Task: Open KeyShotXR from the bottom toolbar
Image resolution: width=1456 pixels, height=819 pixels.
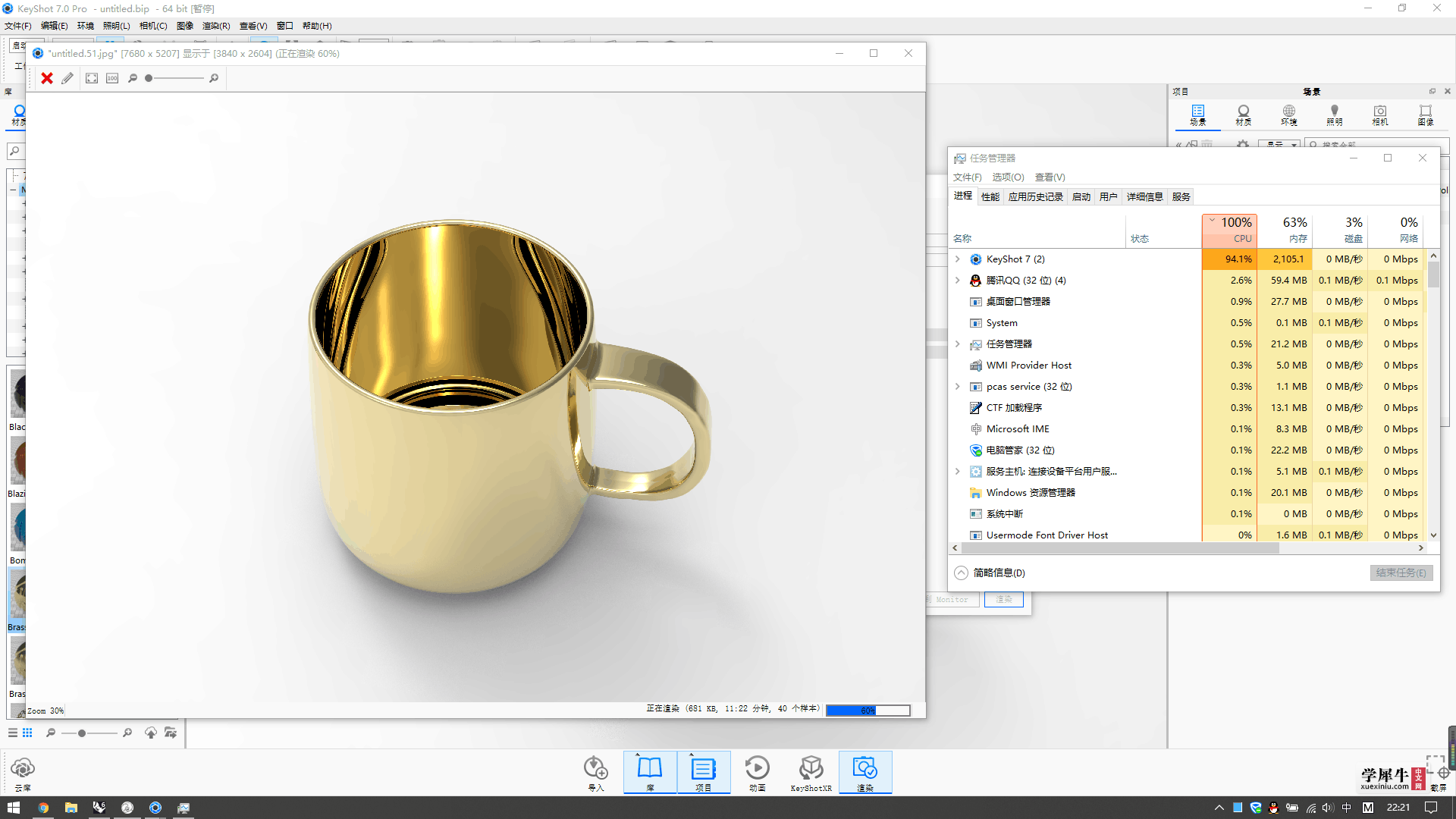Action: point(811,773)
